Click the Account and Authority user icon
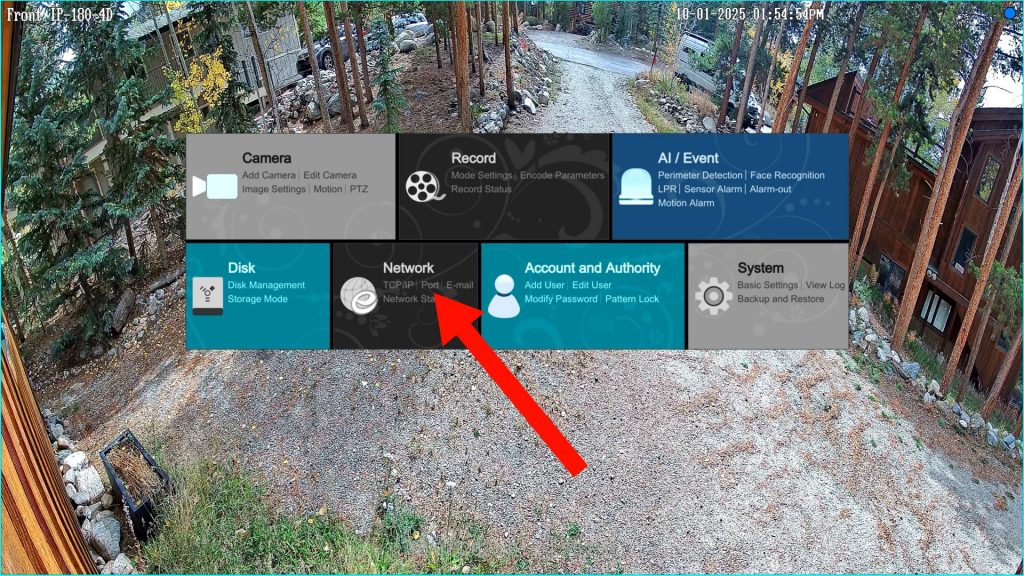This screenshot has width=1024, height=576. [x=504, y=297]
